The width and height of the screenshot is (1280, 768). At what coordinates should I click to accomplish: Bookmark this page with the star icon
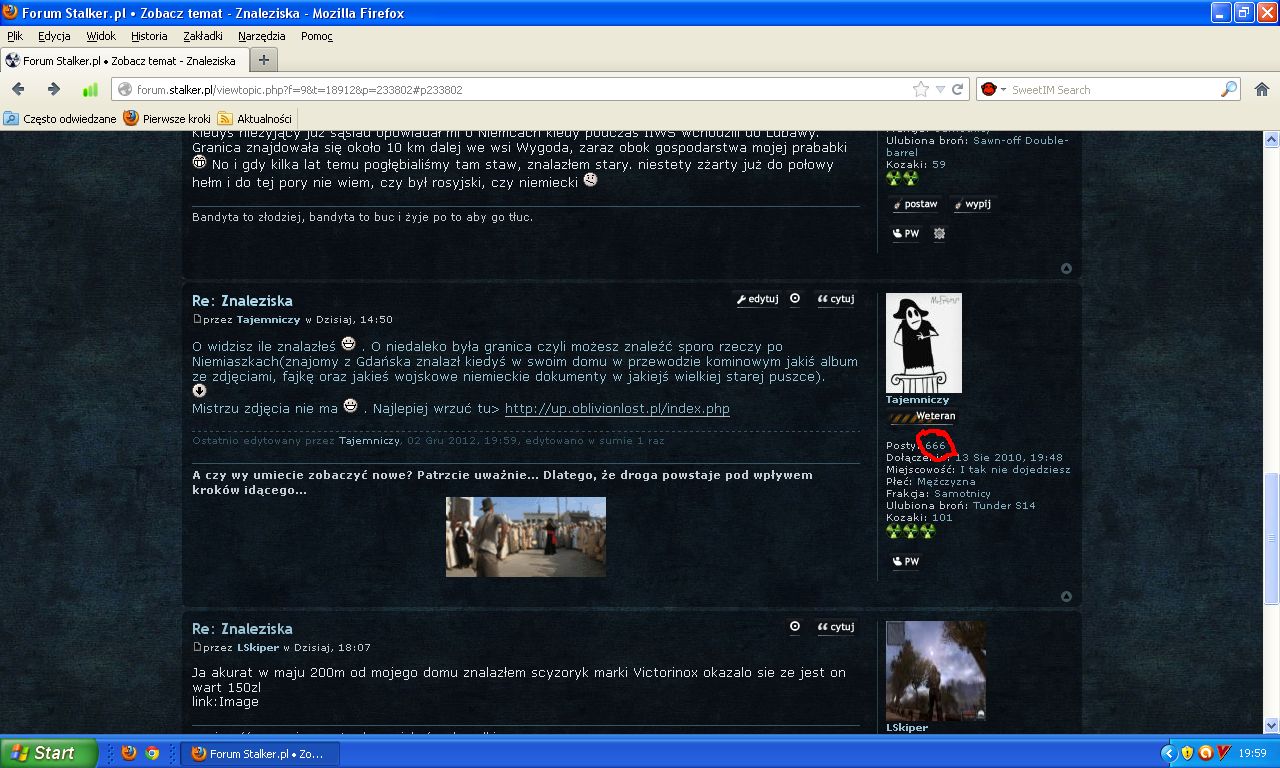[920, 89]
